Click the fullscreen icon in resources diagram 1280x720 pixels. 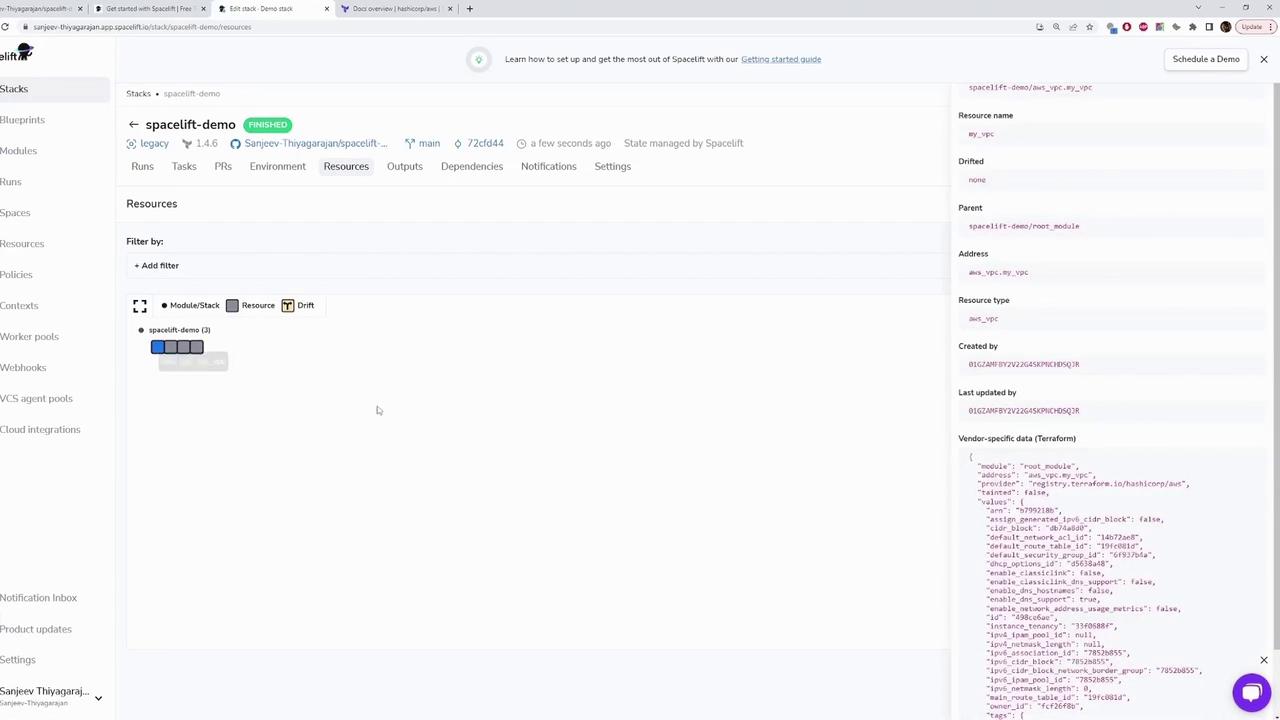140,306
